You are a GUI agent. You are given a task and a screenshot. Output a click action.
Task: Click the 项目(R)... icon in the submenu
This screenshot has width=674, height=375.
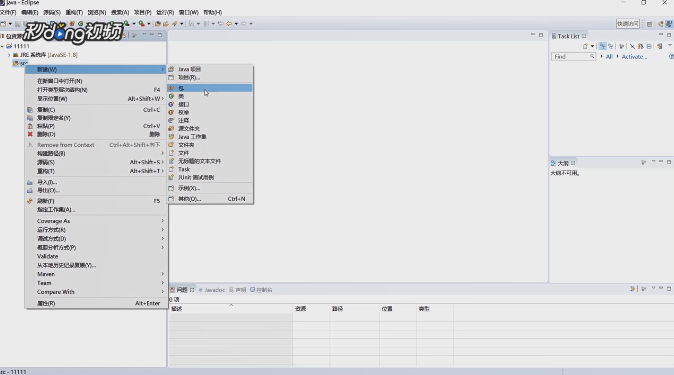click(x=171, y=77)
